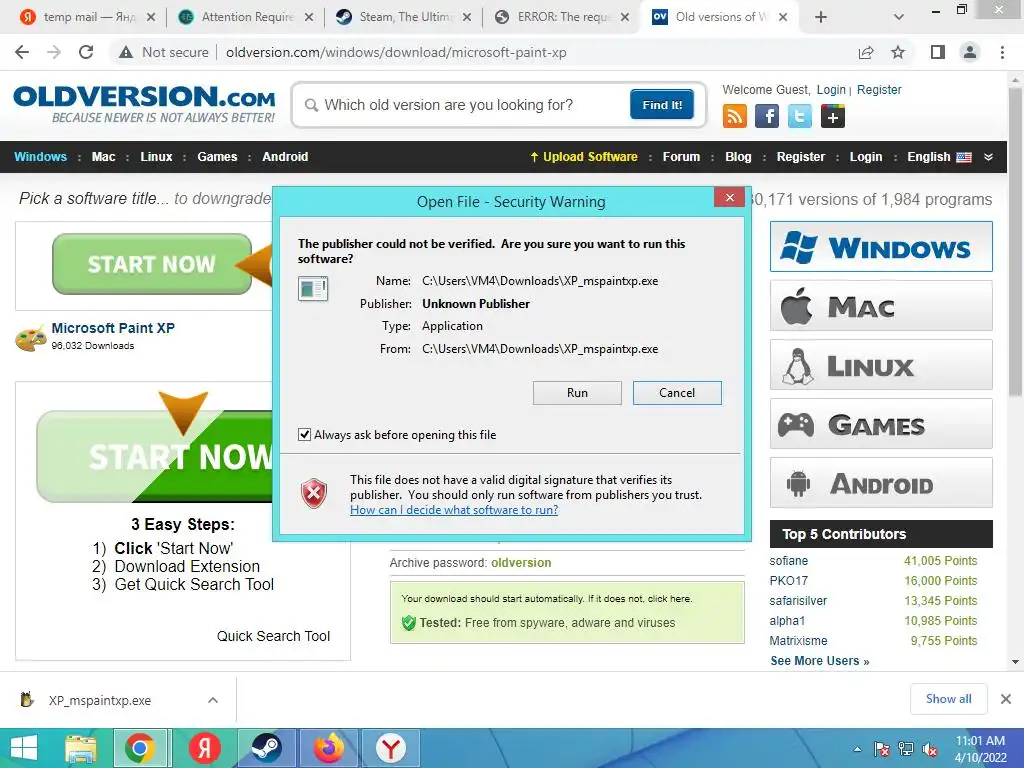This screenshot has width=1024, height=768.
Task: Click the large Windows category banner
Action: tap(881, 247)
